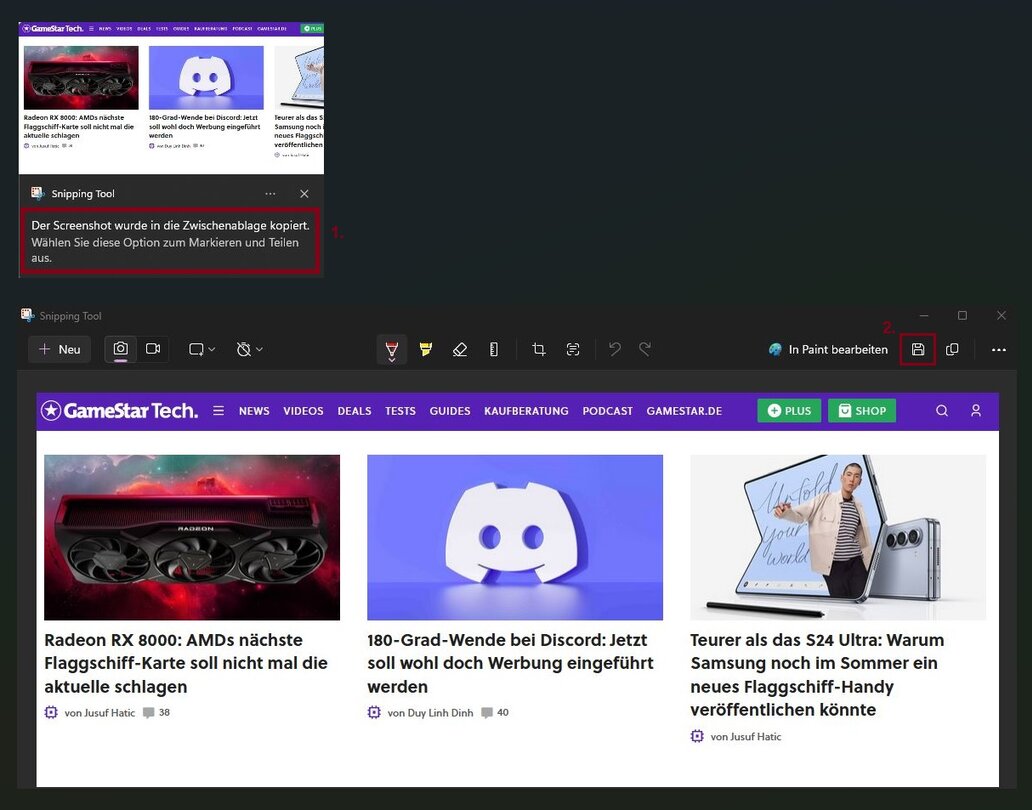Click the search magnifier icon in the purple header
This screenshot has width=1032, height=810.
[x=942, y=411]
